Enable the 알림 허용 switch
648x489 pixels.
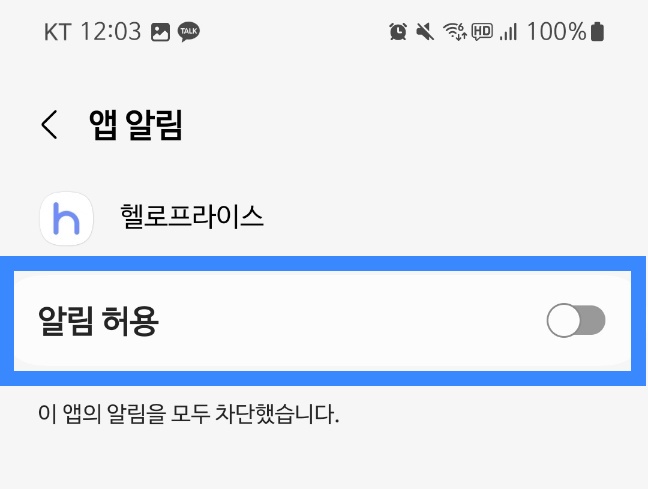[x=576, y=321]
